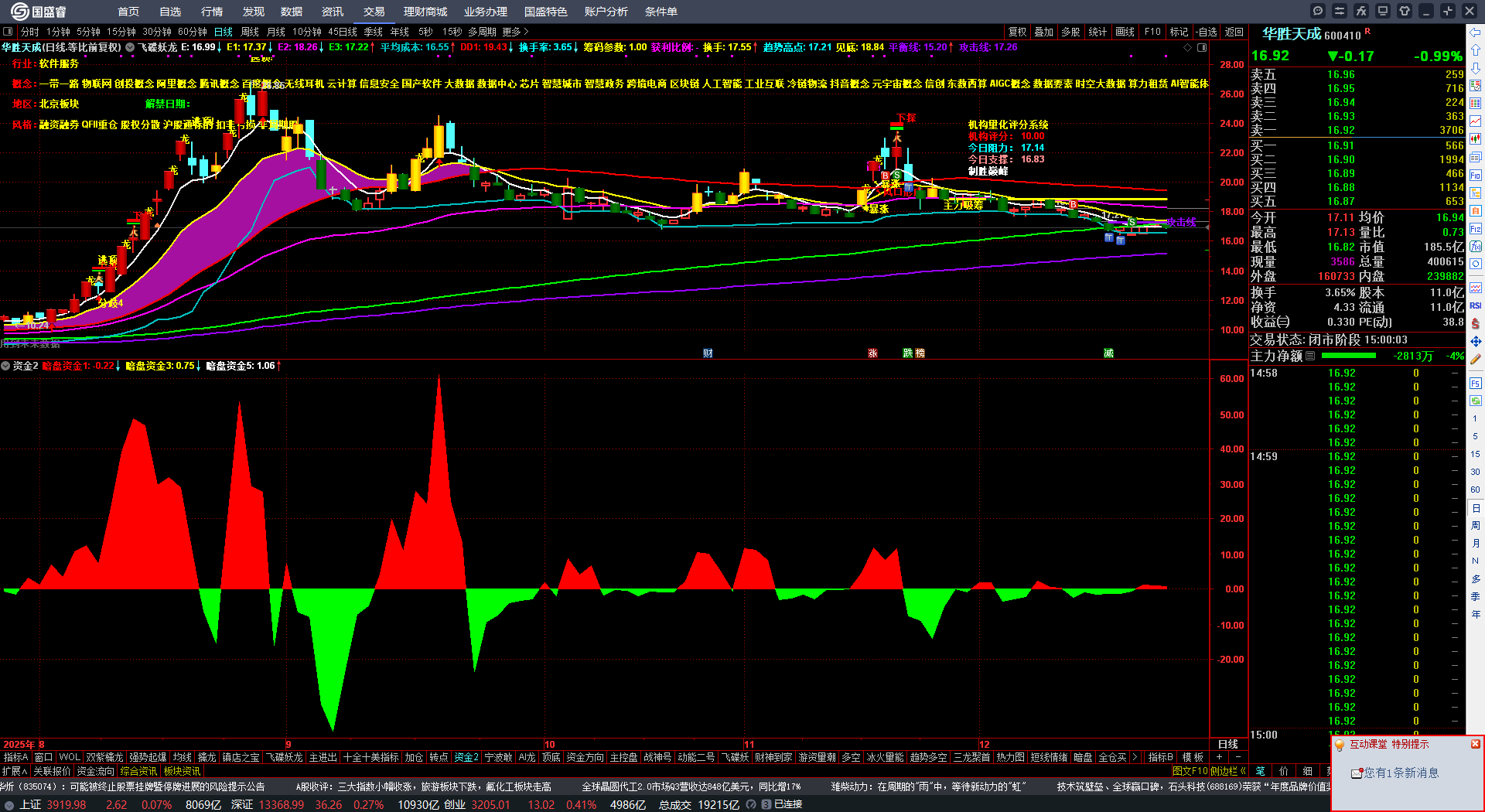Viewport: 1485px width, 812px height.
Task: Select the pencil drawing tool icon
Action: click(x=1476, y=360)
